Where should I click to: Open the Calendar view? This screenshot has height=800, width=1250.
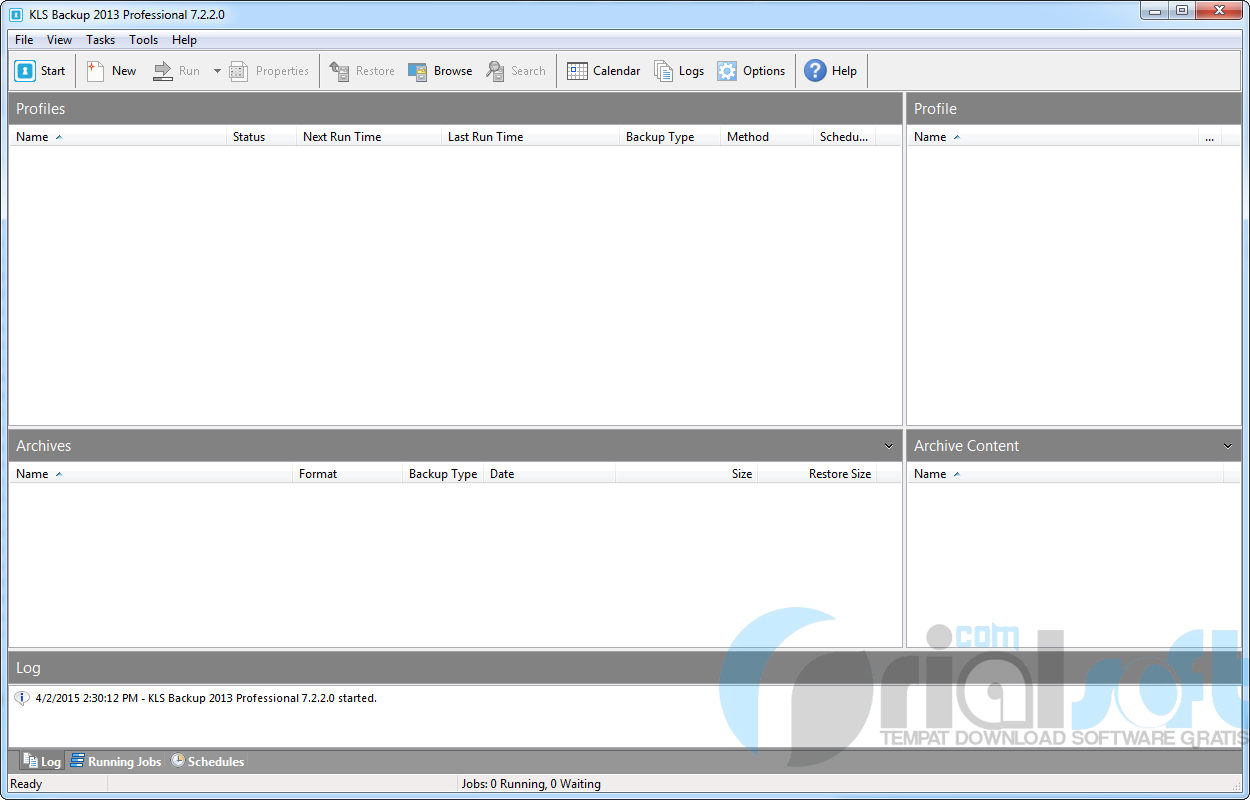tap(603, 71)
